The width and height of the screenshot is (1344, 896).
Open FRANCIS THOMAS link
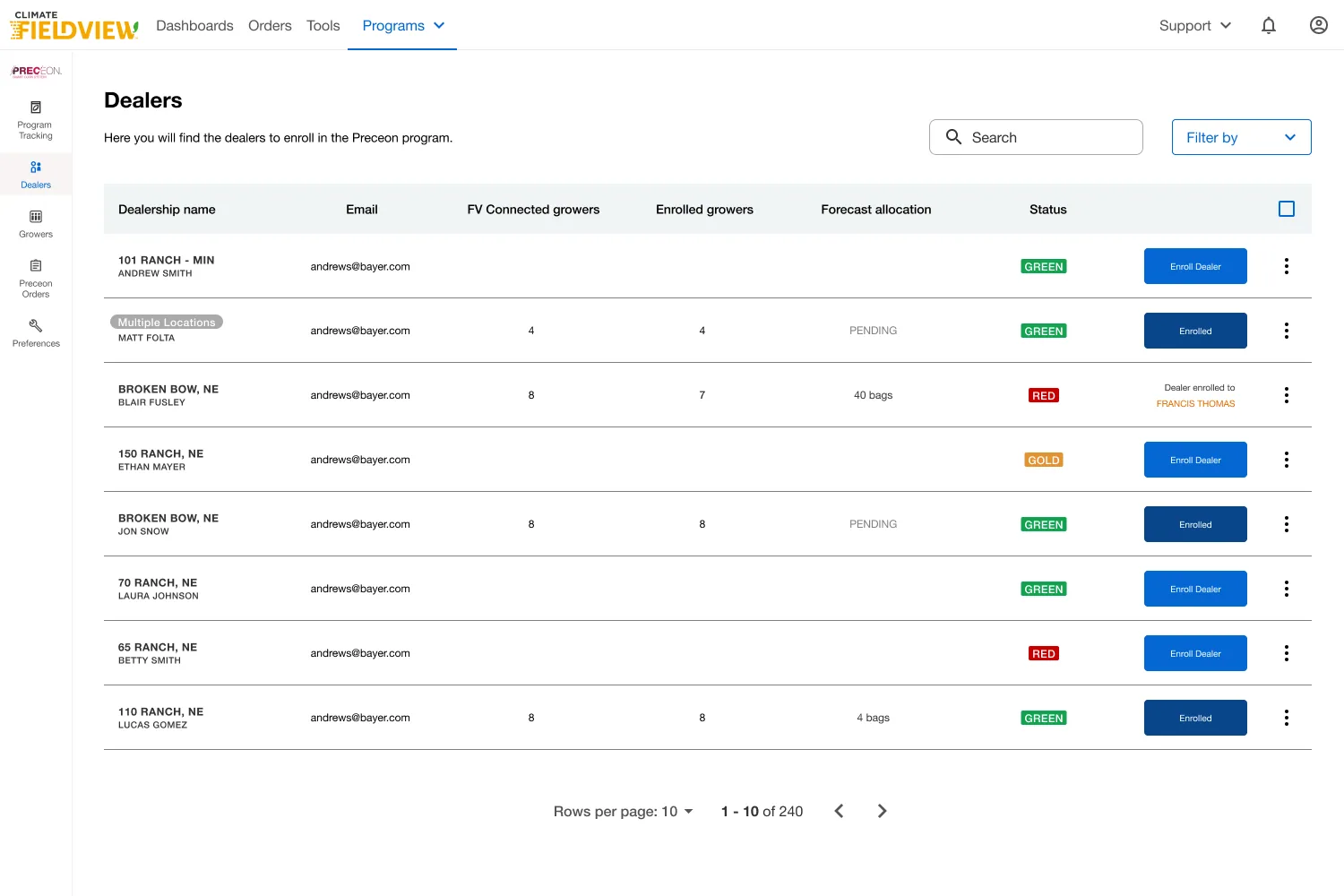1195,404
